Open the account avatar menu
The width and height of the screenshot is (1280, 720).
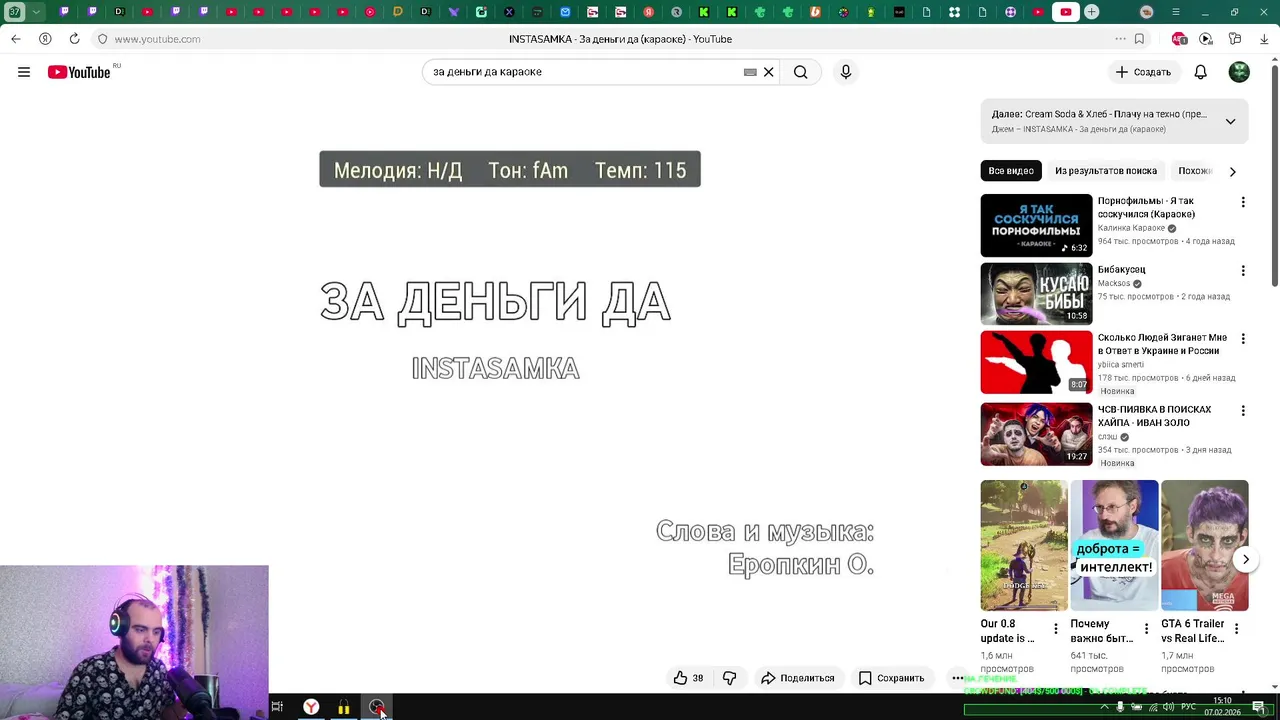pos(1239,72)
